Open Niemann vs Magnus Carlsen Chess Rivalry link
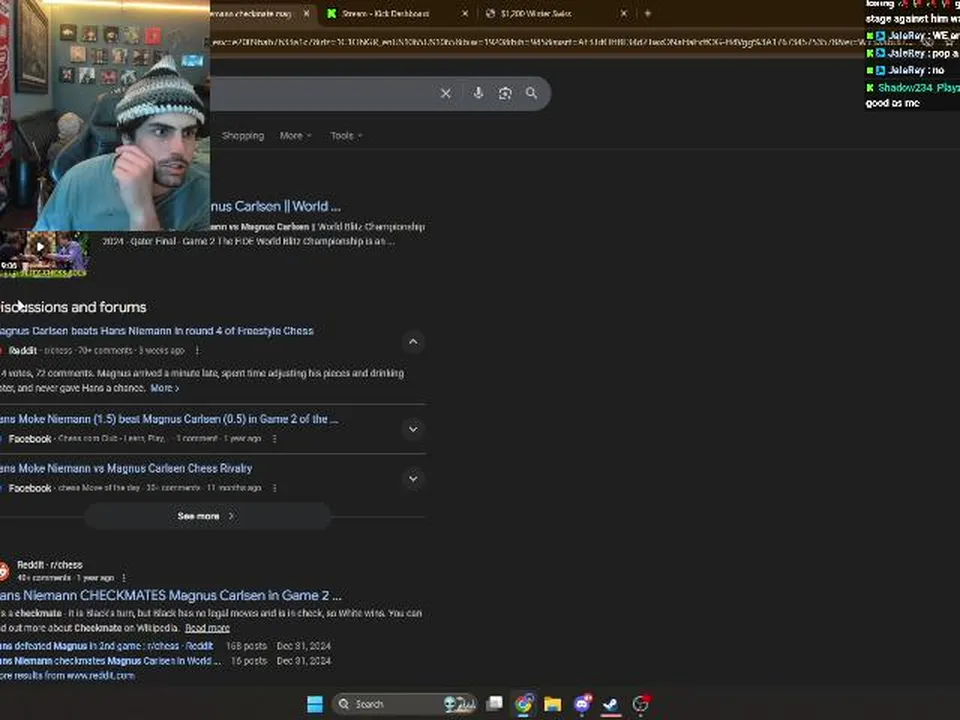This screenshot has height=720, width=960. [x=126, y=468]
